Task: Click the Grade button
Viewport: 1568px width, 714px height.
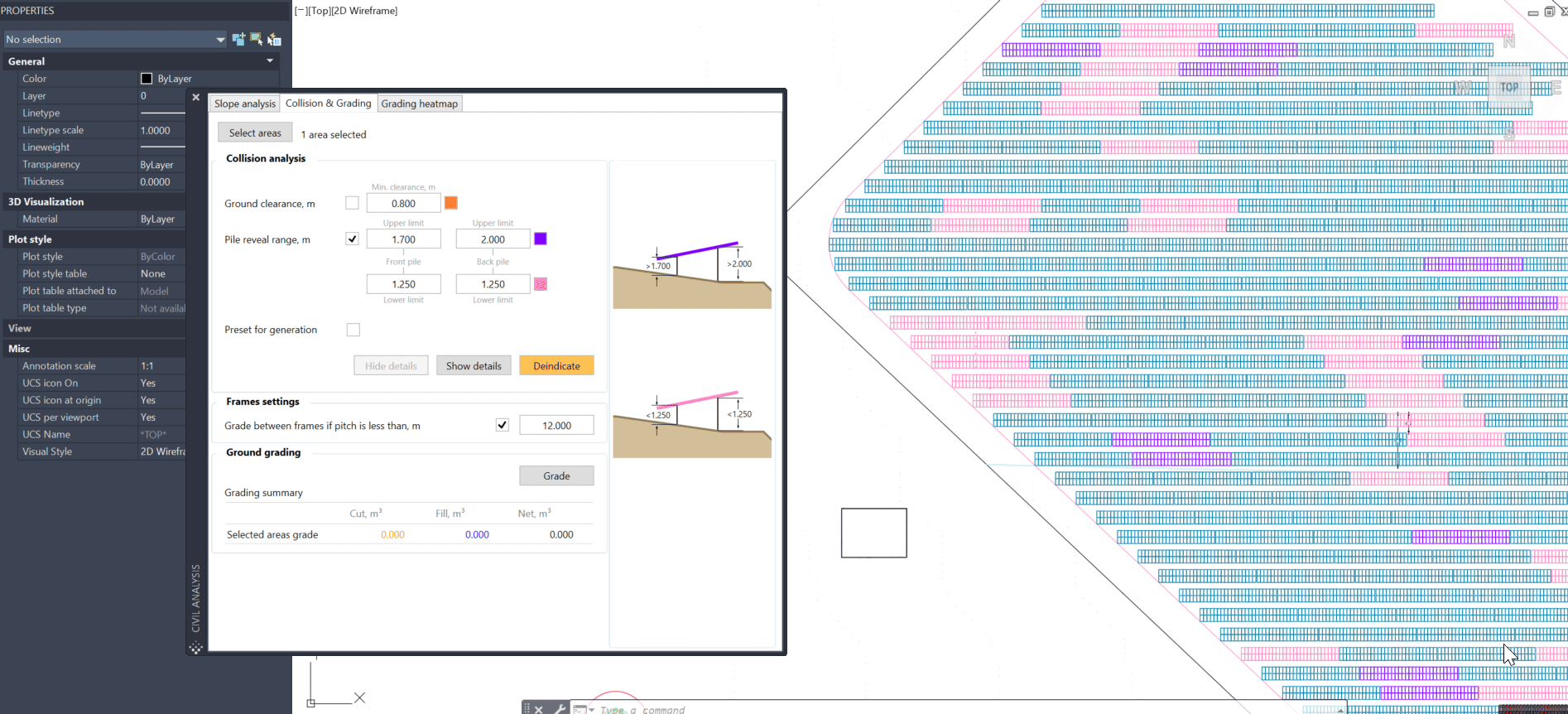Action: 556,475
